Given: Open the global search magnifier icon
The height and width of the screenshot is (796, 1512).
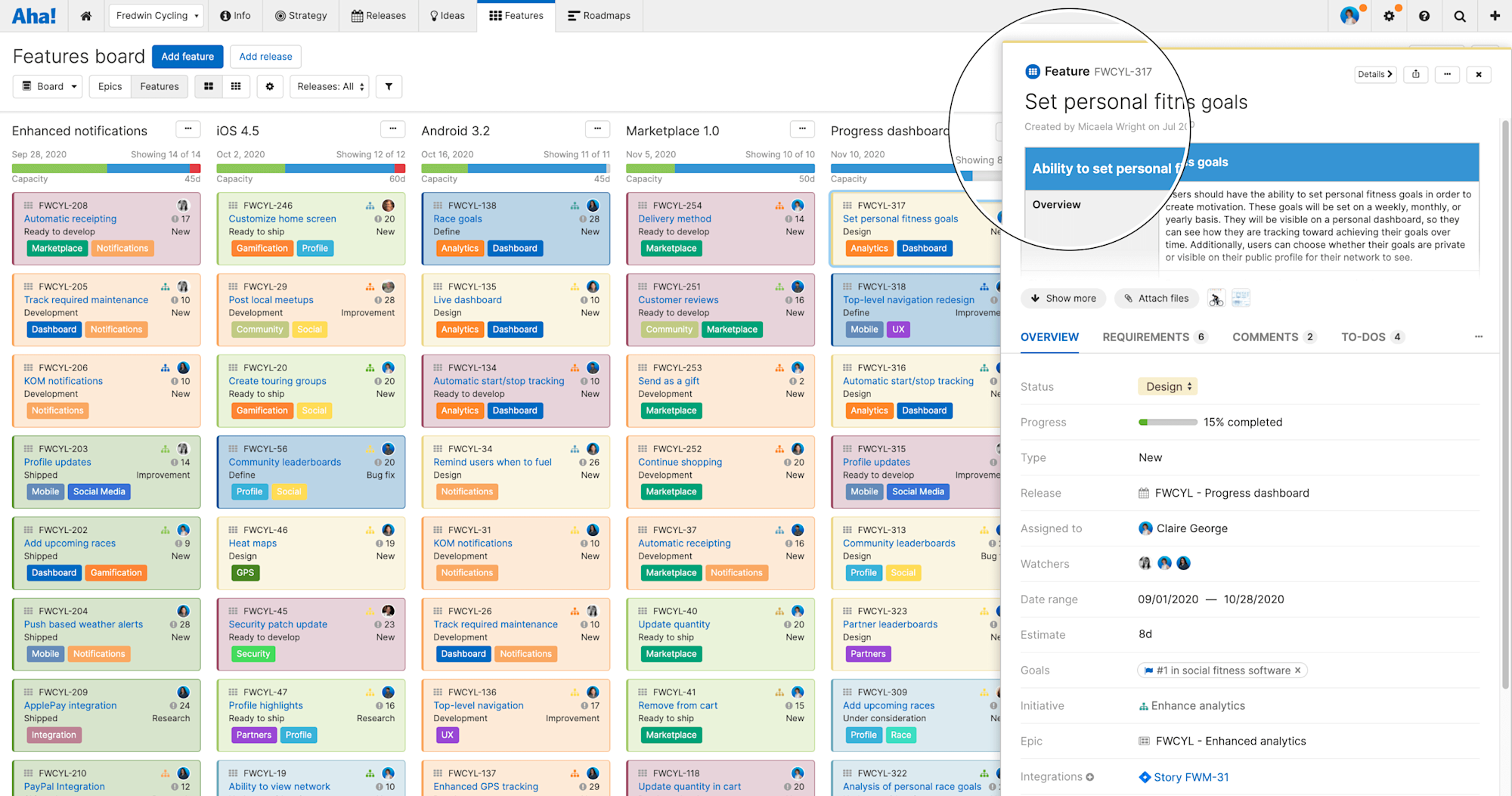Looking at the screenshot, I should point(1460,15).
